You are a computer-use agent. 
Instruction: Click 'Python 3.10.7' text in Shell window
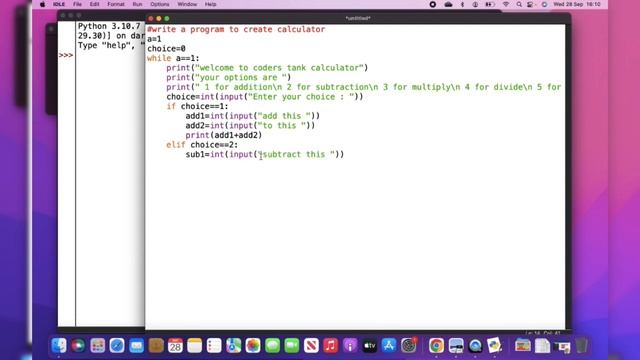click(109, 26)
